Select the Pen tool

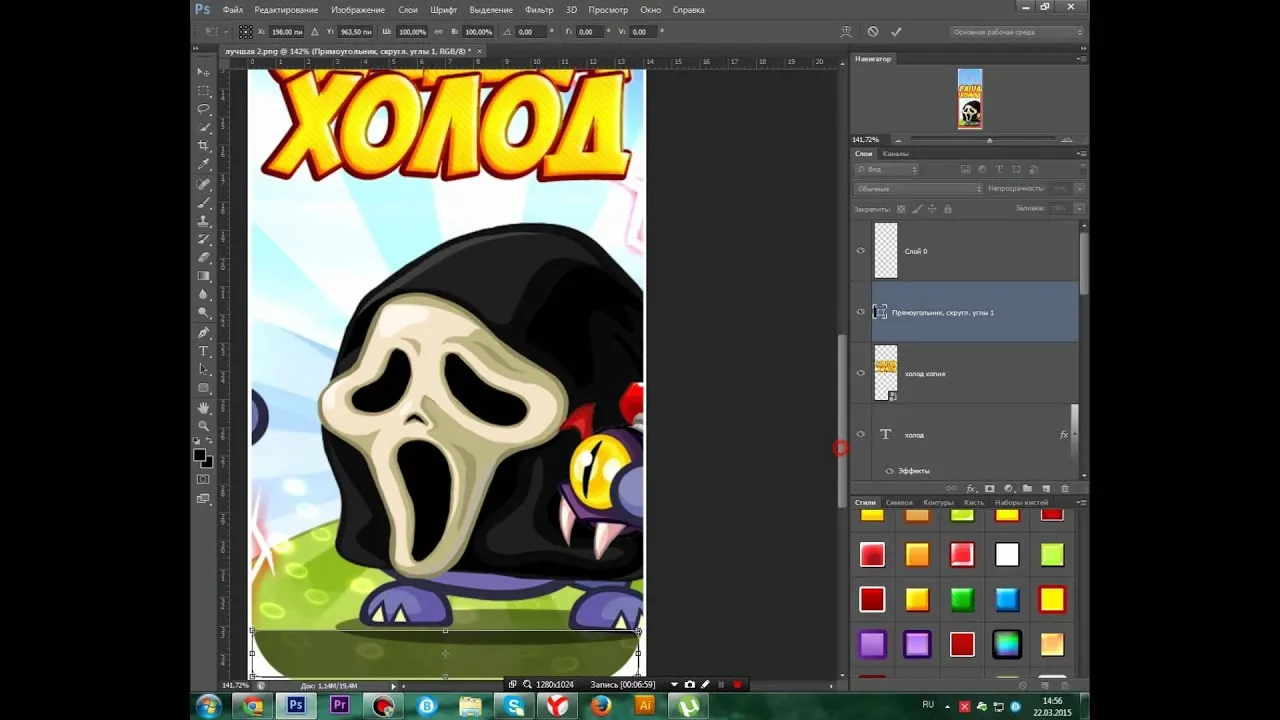pyautogui.click(x=204, y=332)
